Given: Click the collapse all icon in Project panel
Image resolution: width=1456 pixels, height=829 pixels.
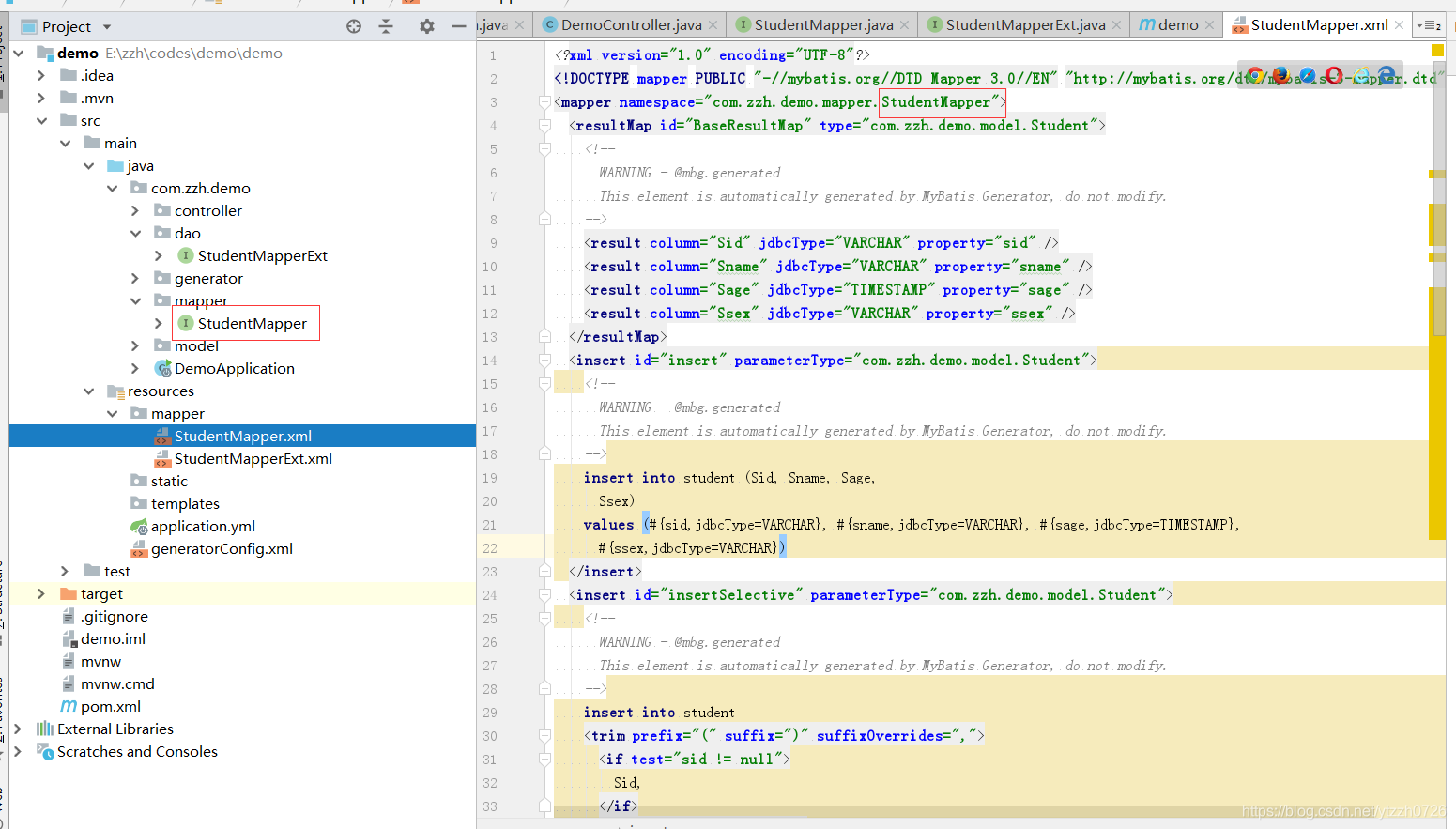Looking at the screenshot, I should pos(386,26).
